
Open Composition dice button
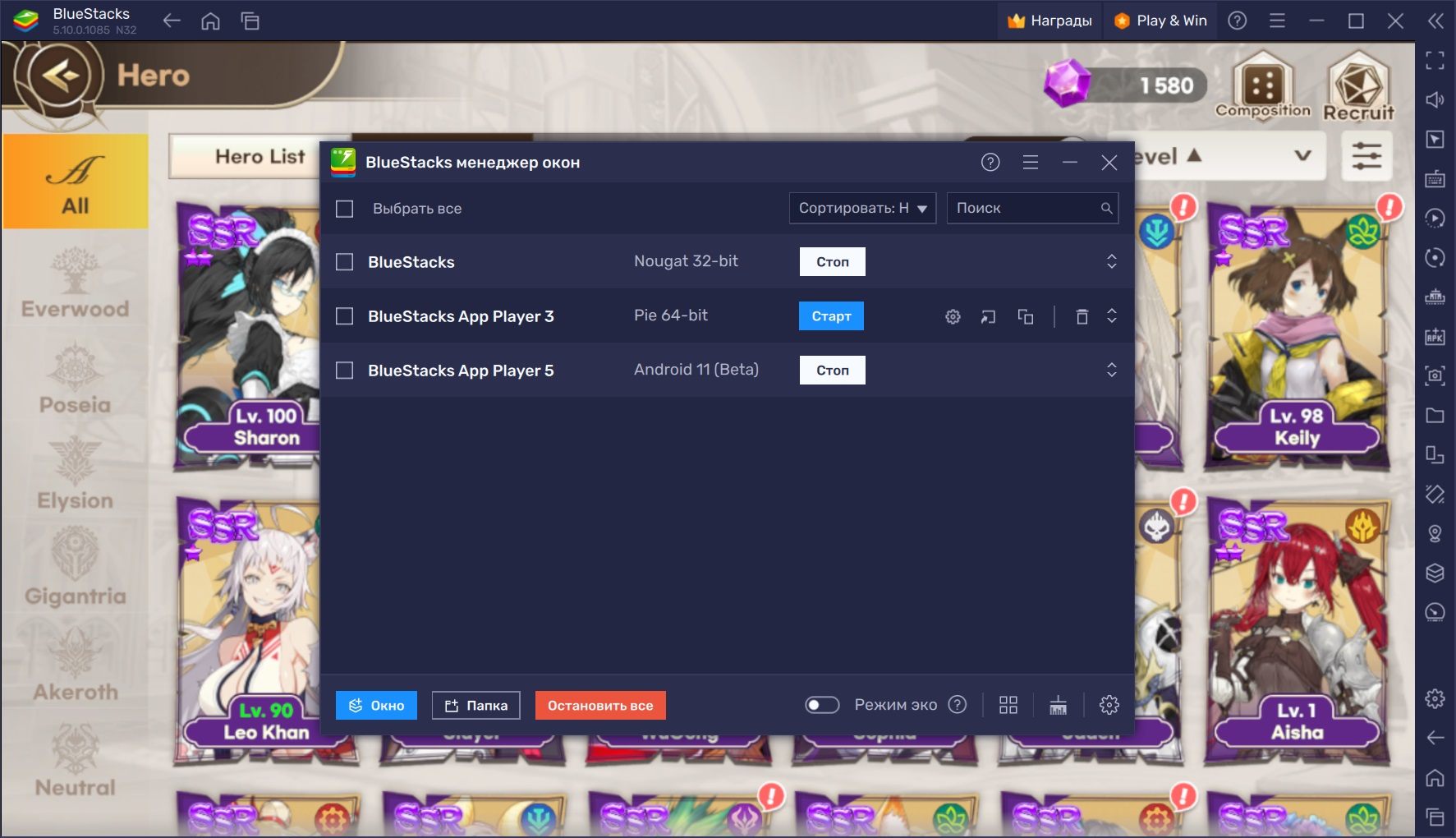coord(1263,86)
